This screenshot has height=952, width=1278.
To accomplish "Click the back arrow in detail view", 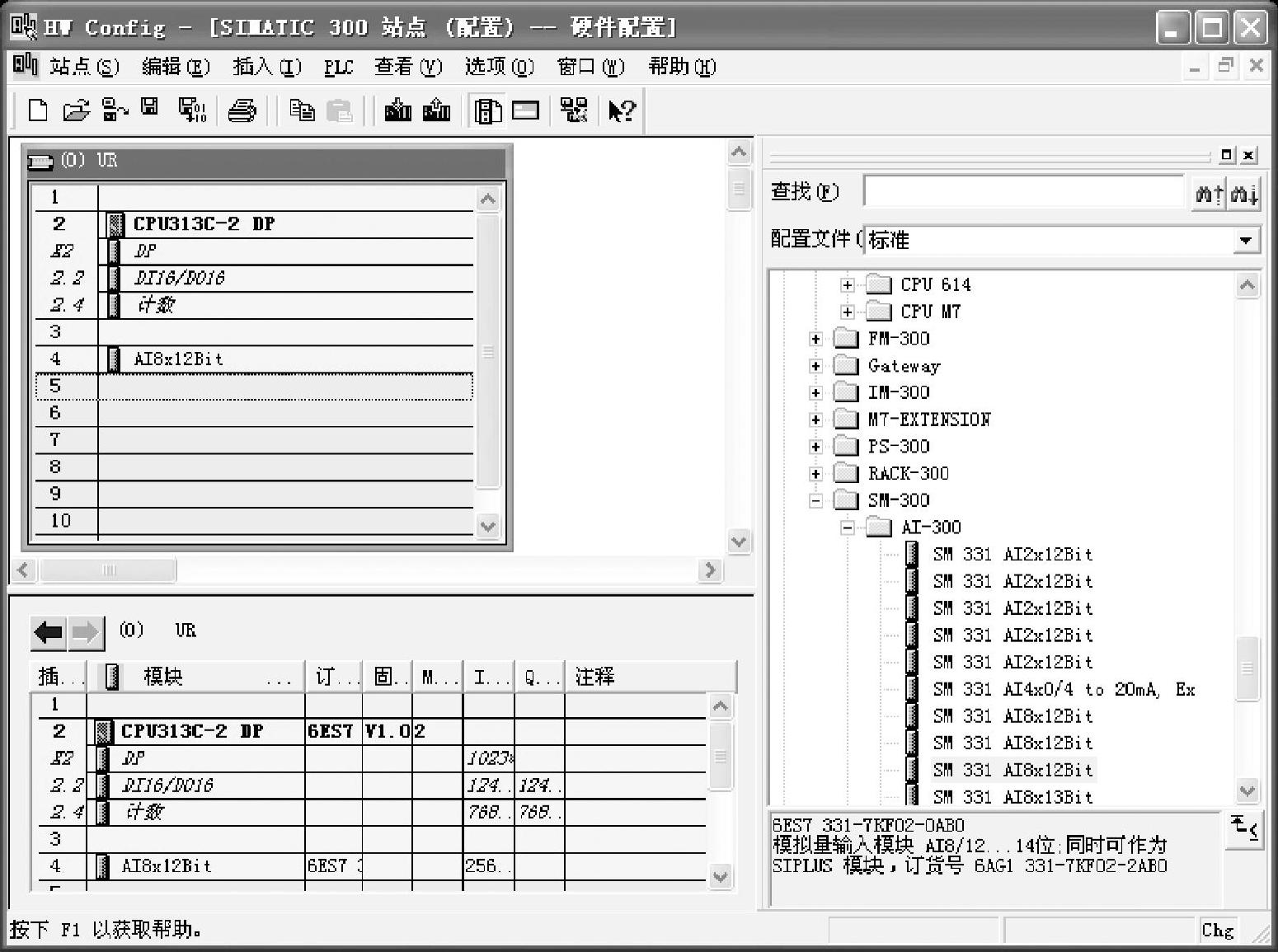I will [x=49, y=632].
